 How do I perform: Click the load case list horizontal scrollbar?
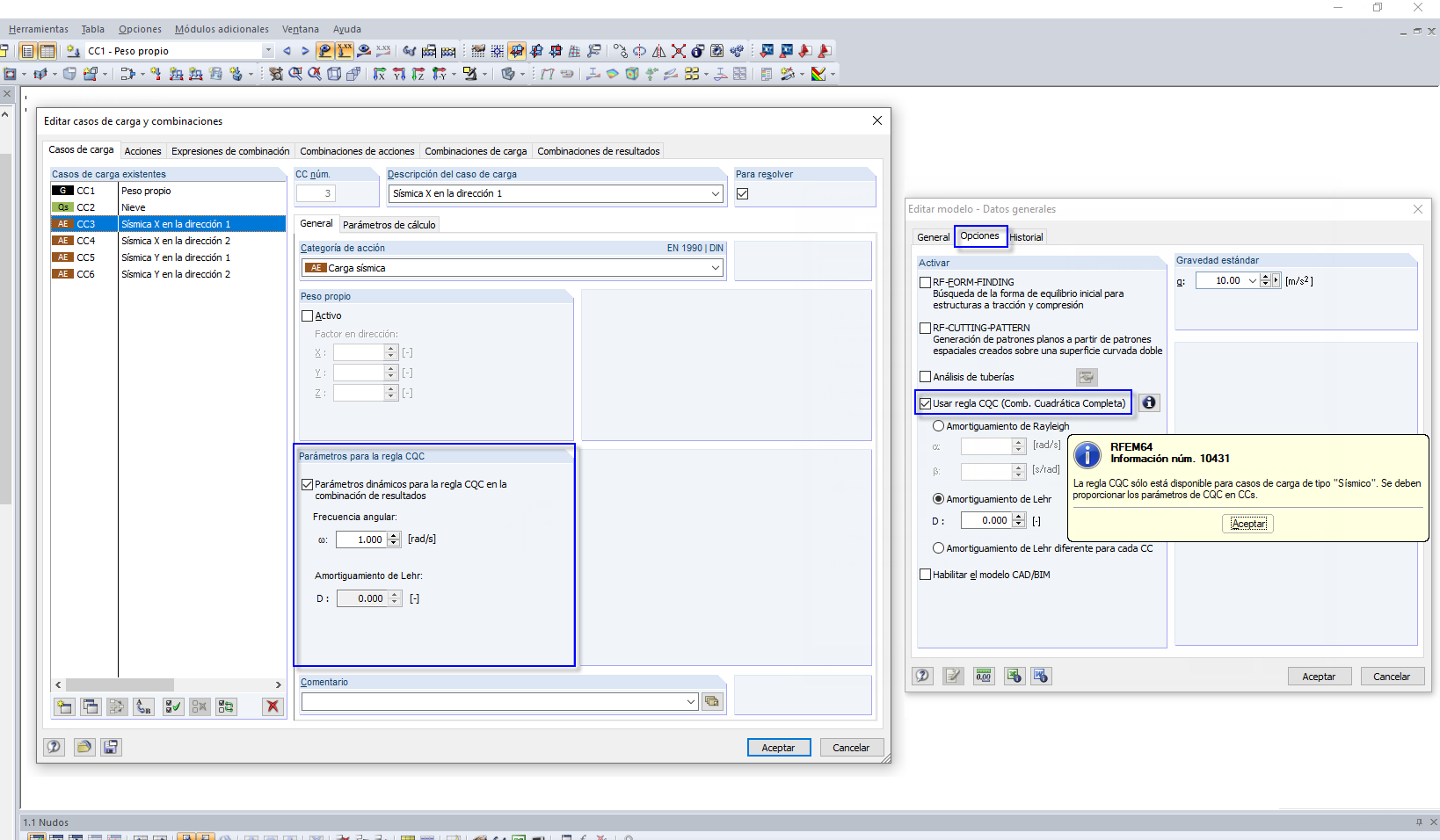click(x=169, y=684)
